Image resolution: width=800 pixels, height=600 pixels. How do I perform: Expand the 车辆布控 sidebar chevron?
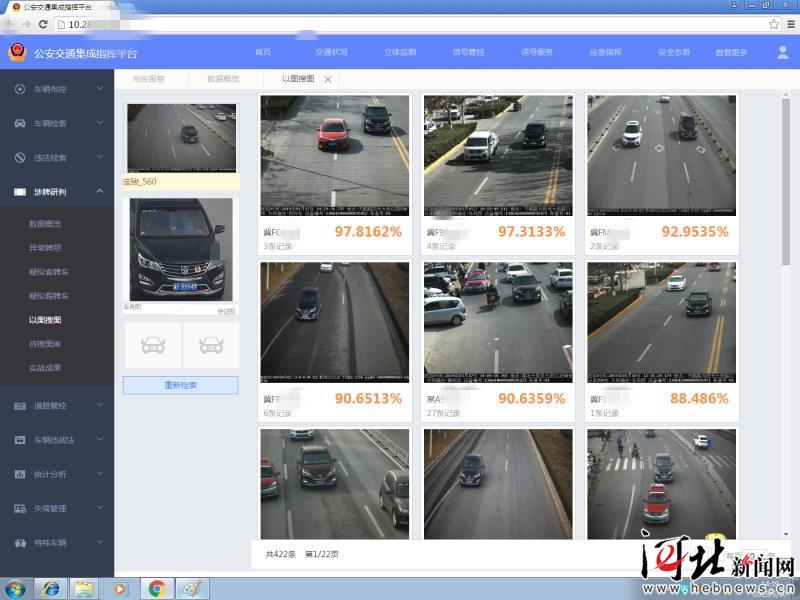click(x=100, y=89)
